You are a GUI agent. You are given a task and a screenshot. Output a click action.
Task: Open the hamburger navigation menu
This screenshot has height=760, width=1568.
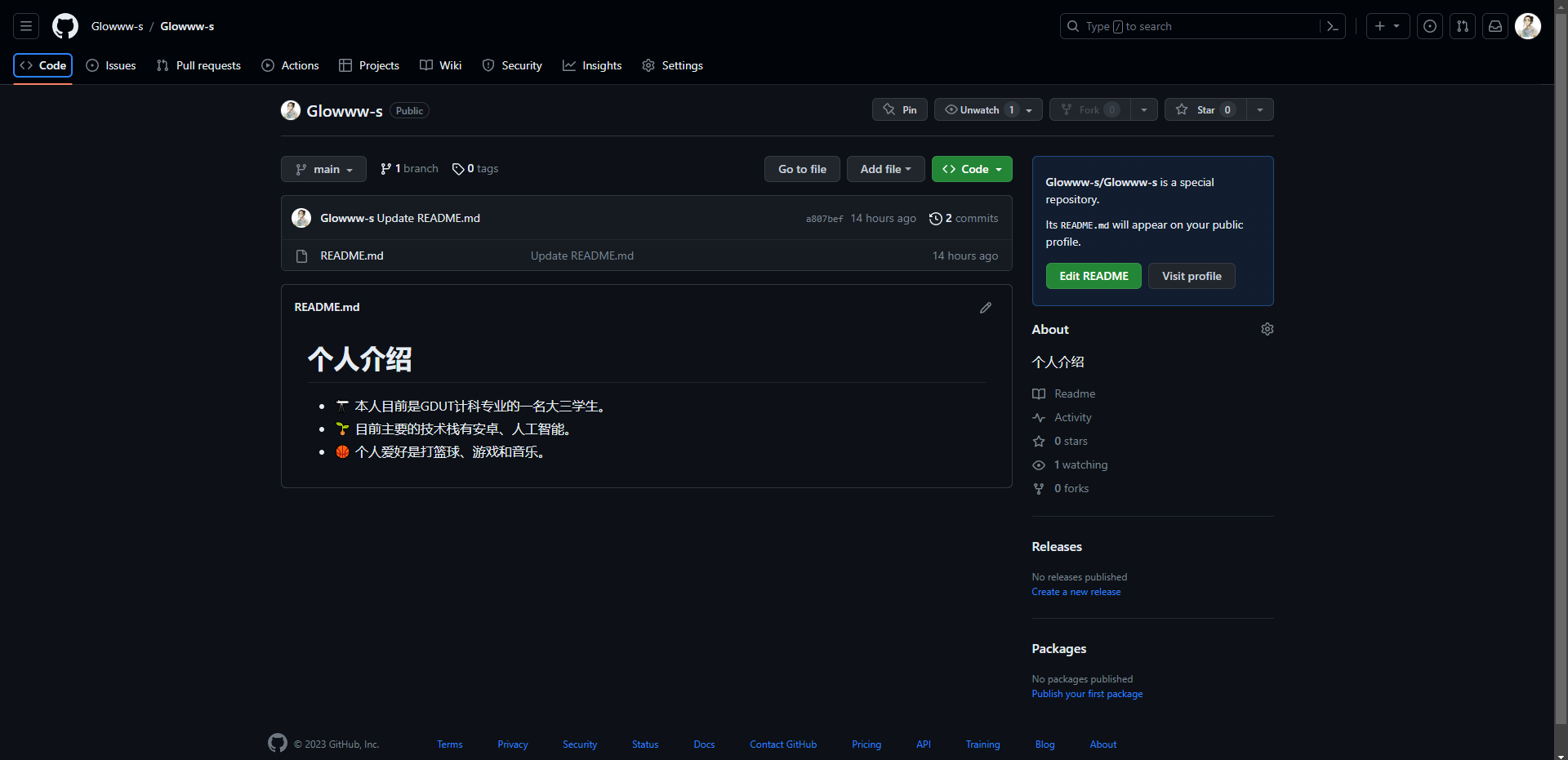pyautogui.click(x=26, y=26)
